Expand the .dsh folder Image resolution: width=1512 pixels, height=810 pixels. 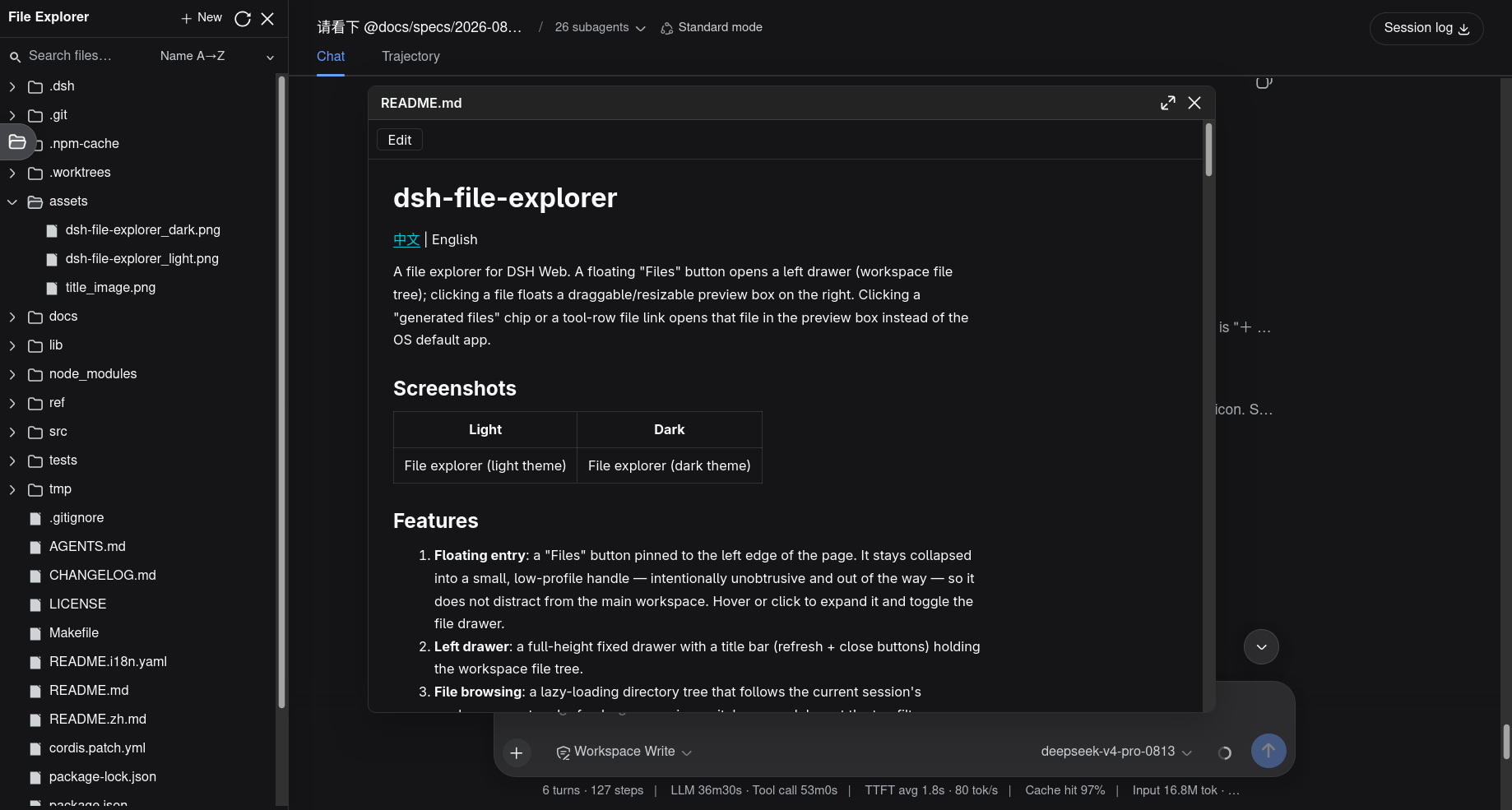12,86
